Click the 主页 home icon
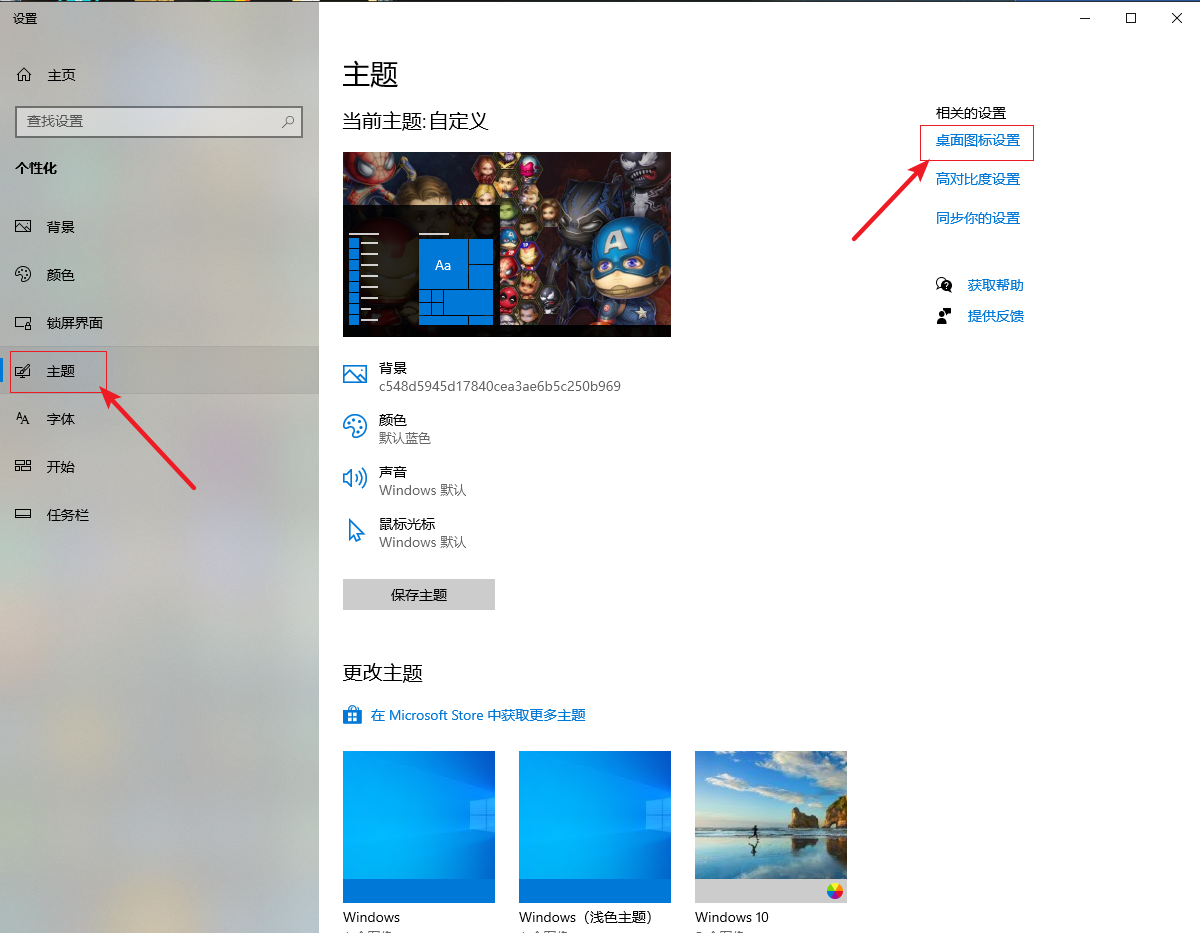1200x933 pixels. tap(25, 75)
